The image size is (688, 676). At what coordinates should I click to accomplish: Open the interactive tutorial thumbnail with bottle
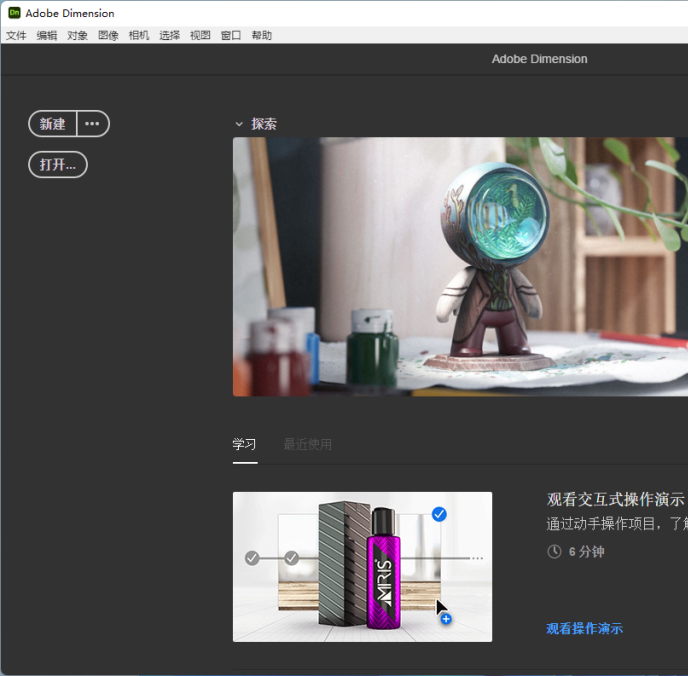click(362, 567)
